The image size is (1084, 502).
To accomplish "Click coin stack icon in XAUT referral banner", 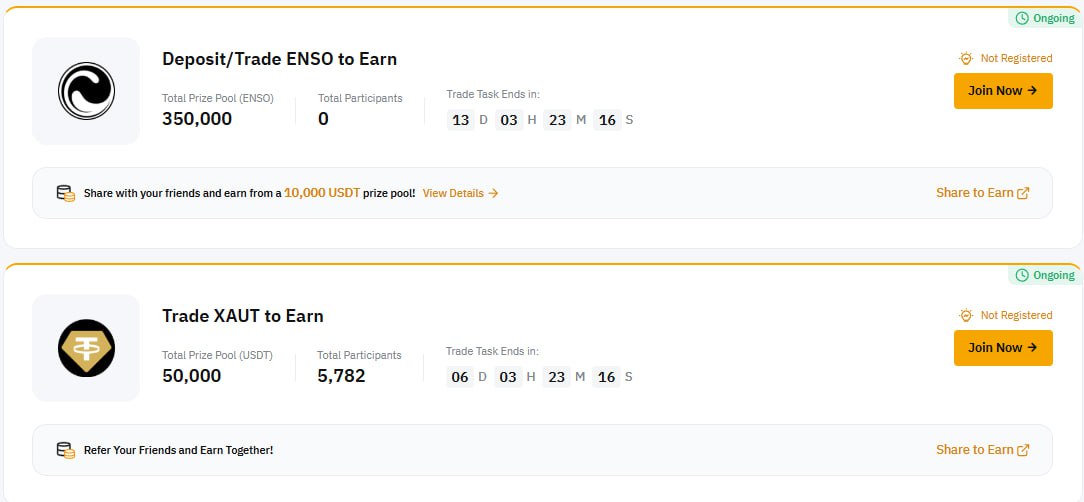I will [x=66, y=450].
